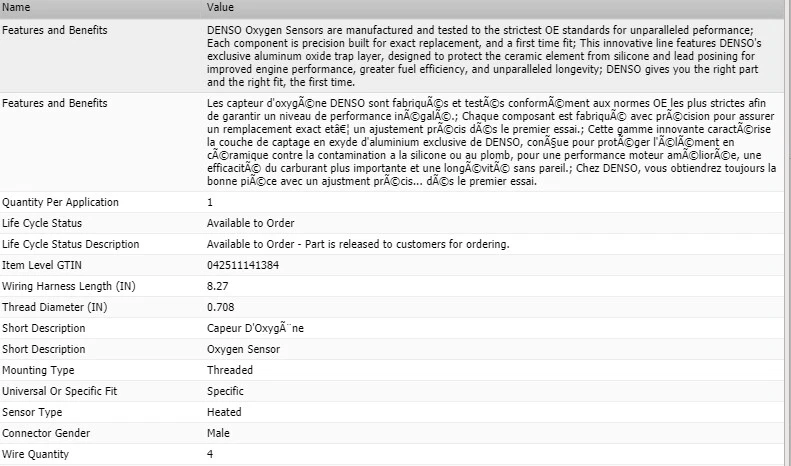
Task: Click the Value column header
Action: [x=220, y=8]
